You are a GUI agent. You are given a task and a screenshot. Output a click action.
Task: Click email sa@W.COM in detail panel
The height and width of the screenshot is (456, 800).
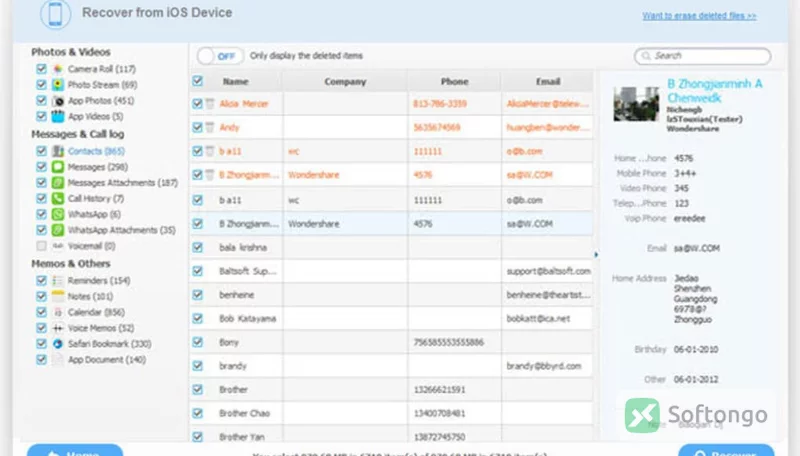696,248
